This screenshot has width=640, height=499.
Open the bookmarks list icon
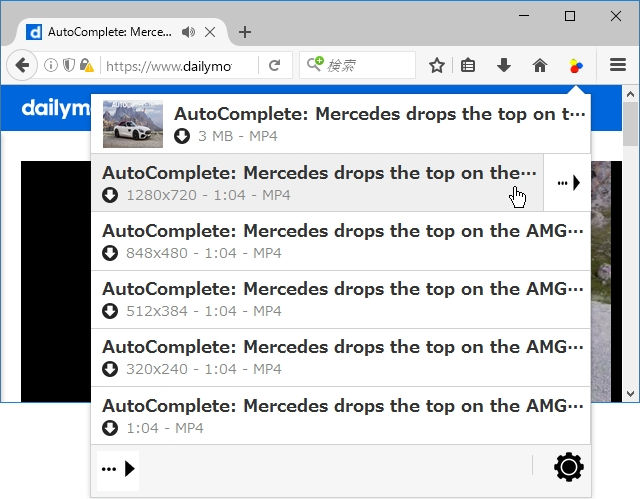pos(468,65)
